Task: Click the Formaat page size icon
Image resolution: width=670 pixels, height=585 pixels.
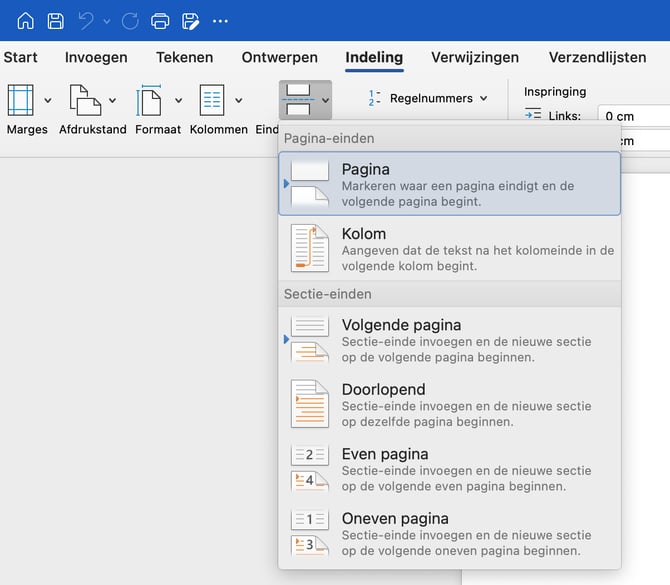Action: pyautogui.click(x=150, y=100)
